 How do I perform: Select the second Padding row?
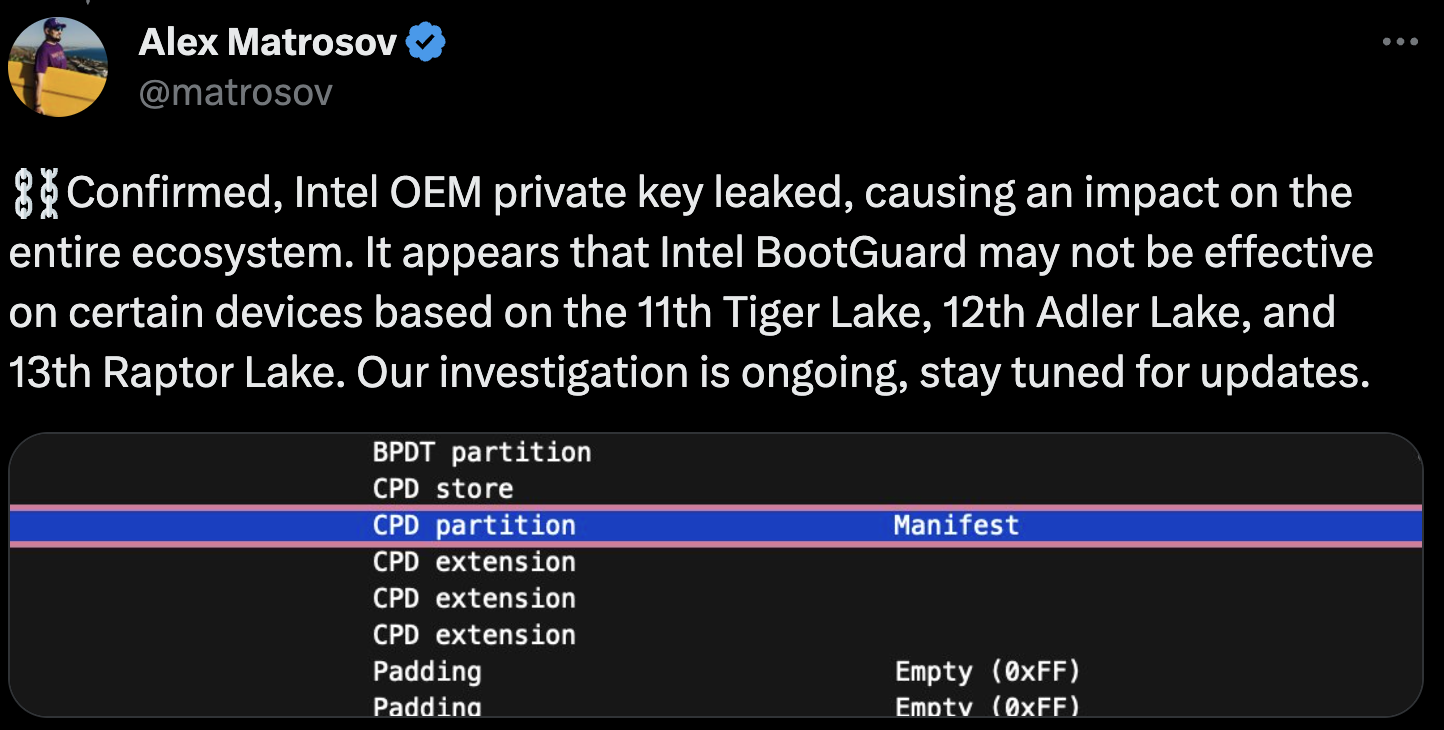pyautogui.click(x=428, y=705)
